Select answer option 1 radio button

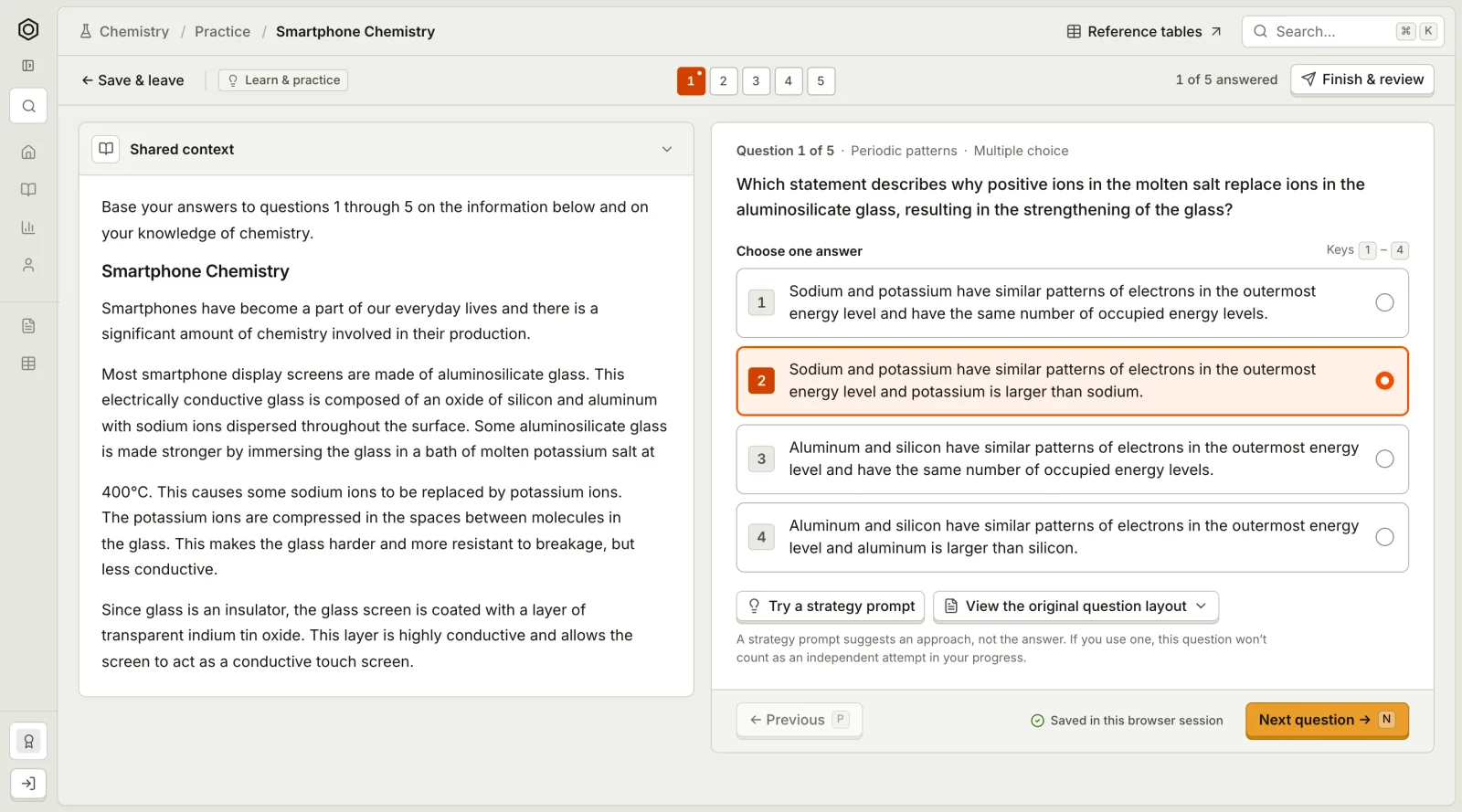[x=1384, y=302]
